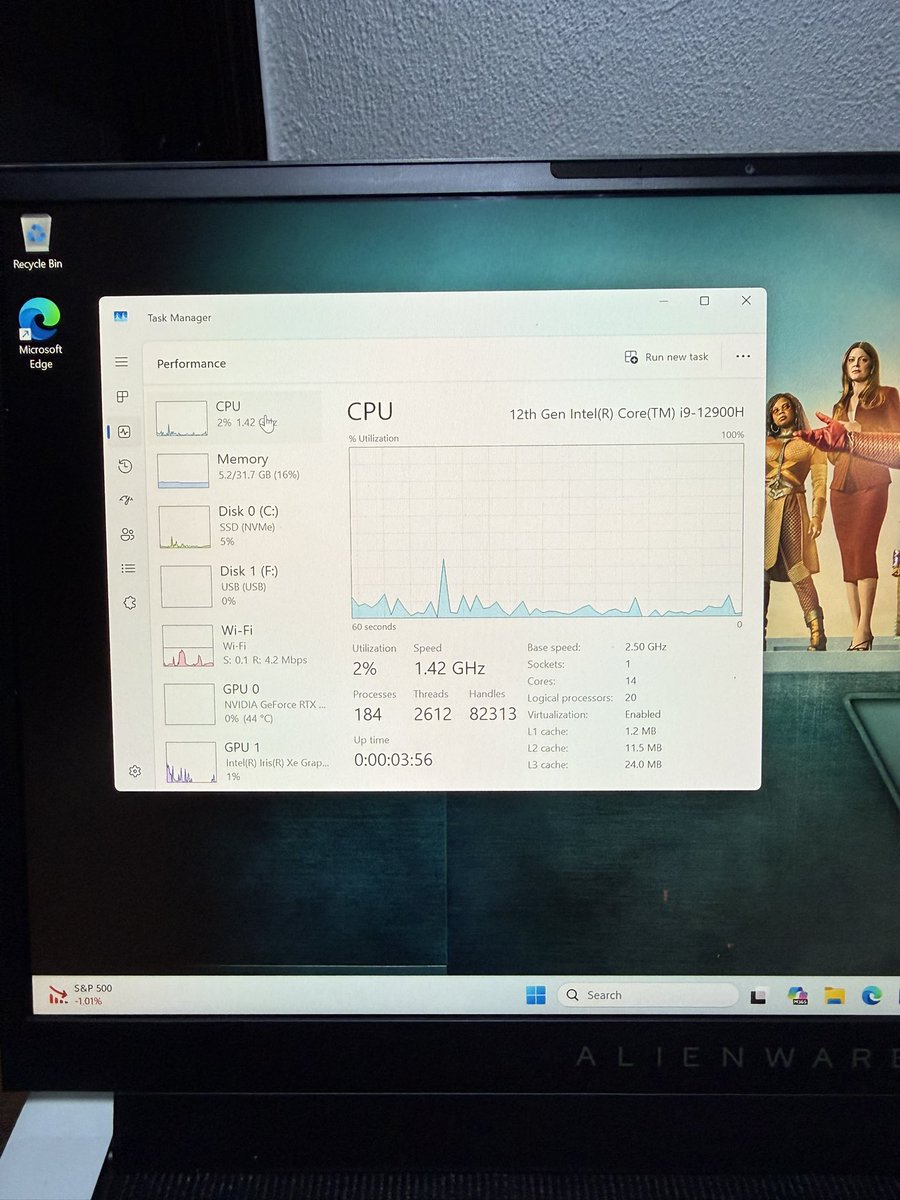Image resolution: width=900 pixels, height=1200 pixels.
Task: Open the Details page icon
Action: (x=128, y=568)
